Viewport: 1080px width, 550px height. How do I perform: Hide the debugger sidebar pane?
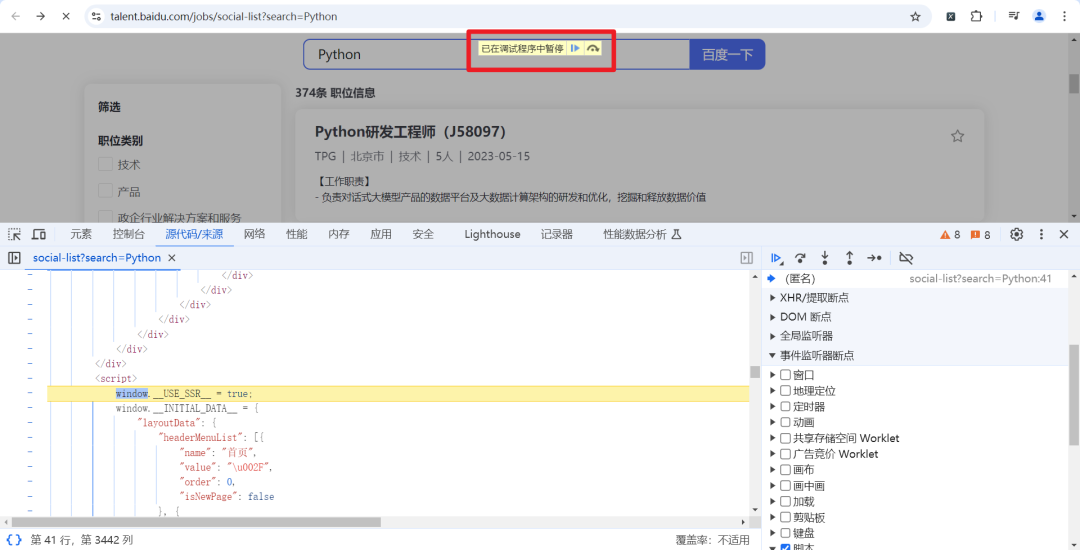point(747,258)
